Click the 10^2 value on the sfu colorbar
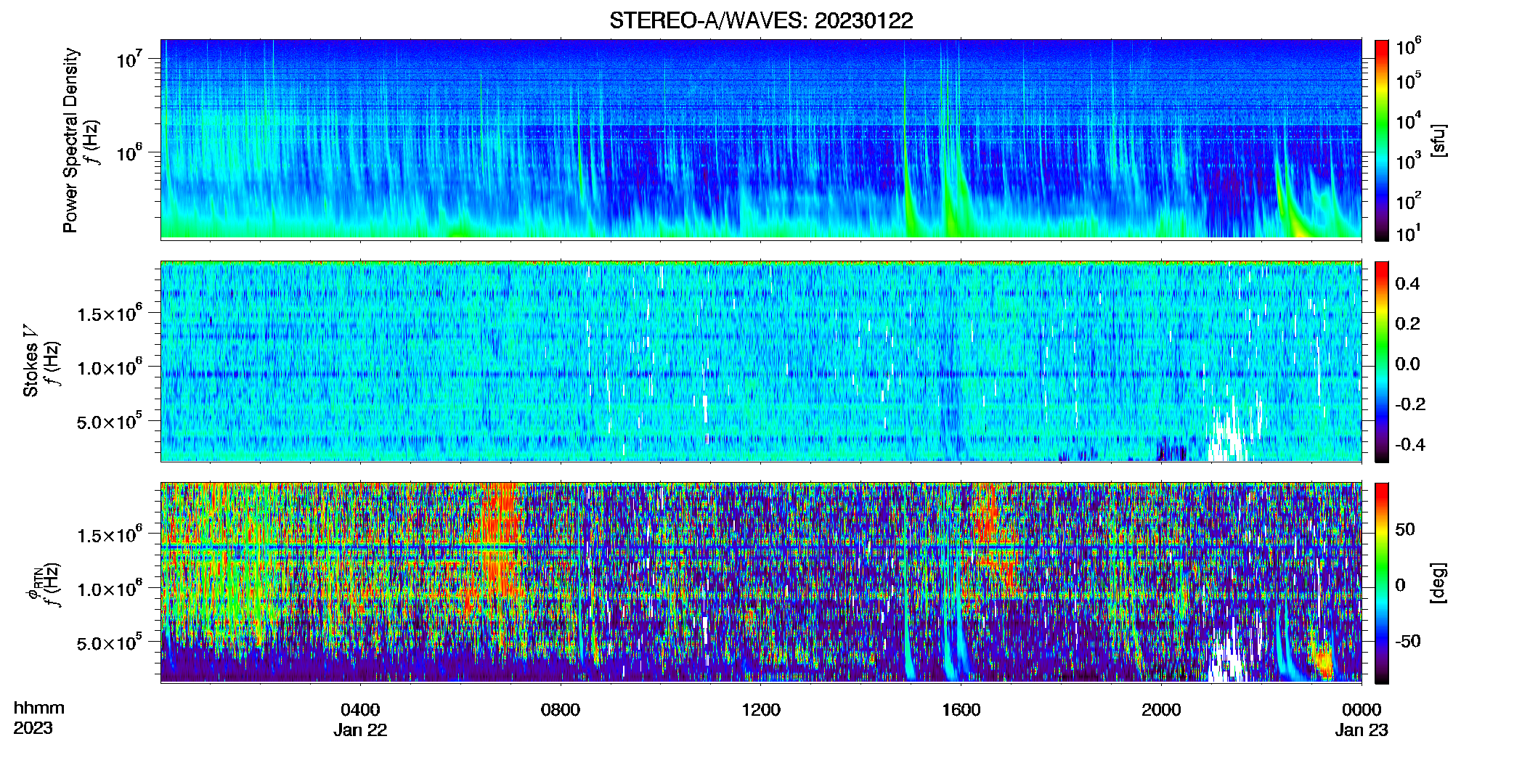This screenshot has width=1522, height=784. [x=1408, y=200]
